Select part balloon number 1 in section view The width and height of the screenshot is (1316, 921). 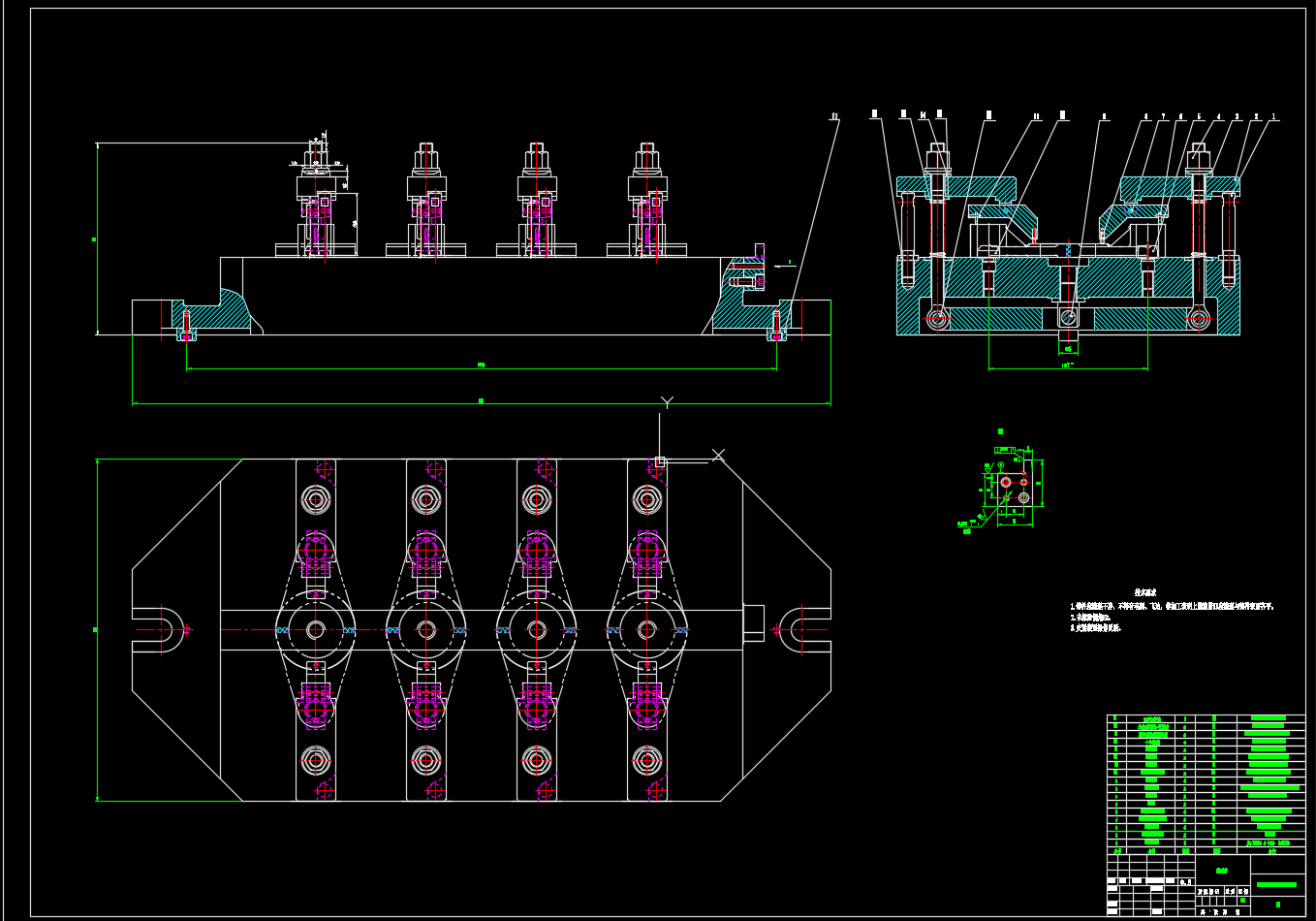tap(1273, 117)
